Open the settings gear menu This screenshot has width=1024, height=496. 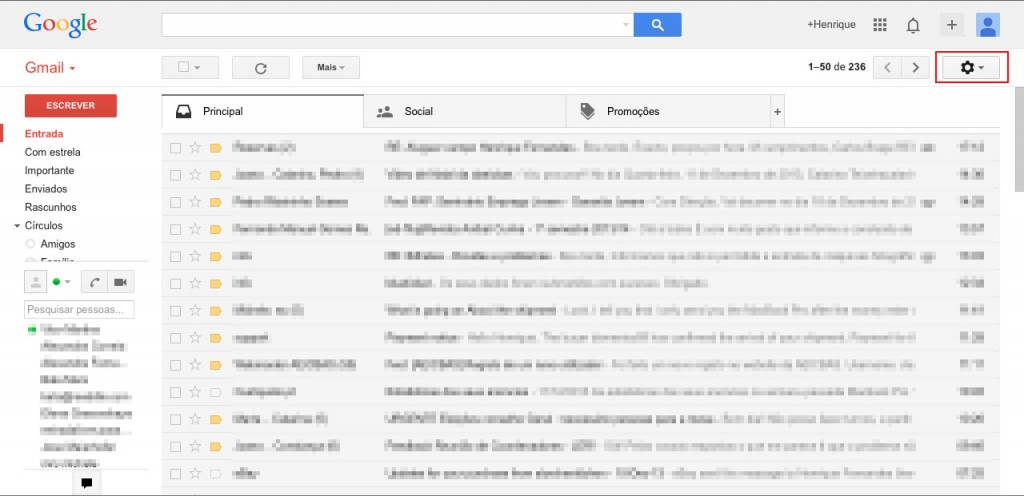970,68
